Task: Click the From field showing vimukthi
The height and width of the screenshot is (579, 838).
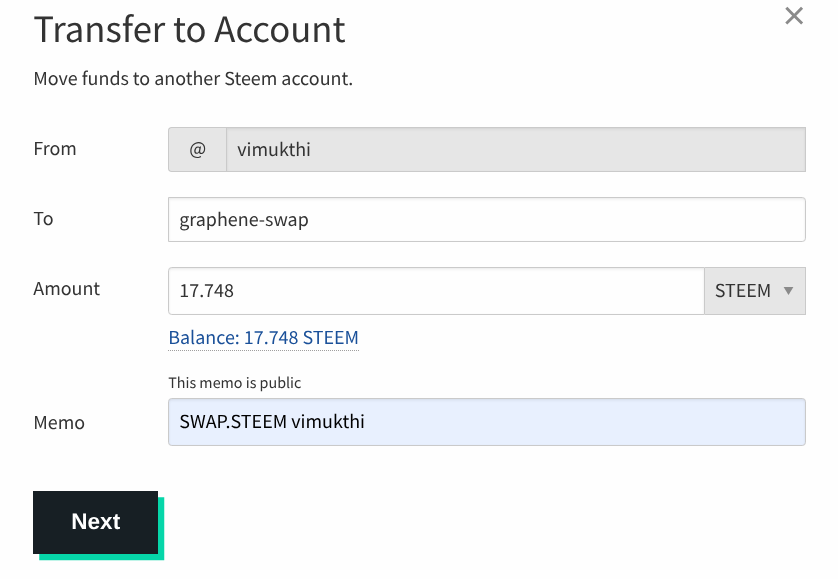Action: click(x=515, y=149)
